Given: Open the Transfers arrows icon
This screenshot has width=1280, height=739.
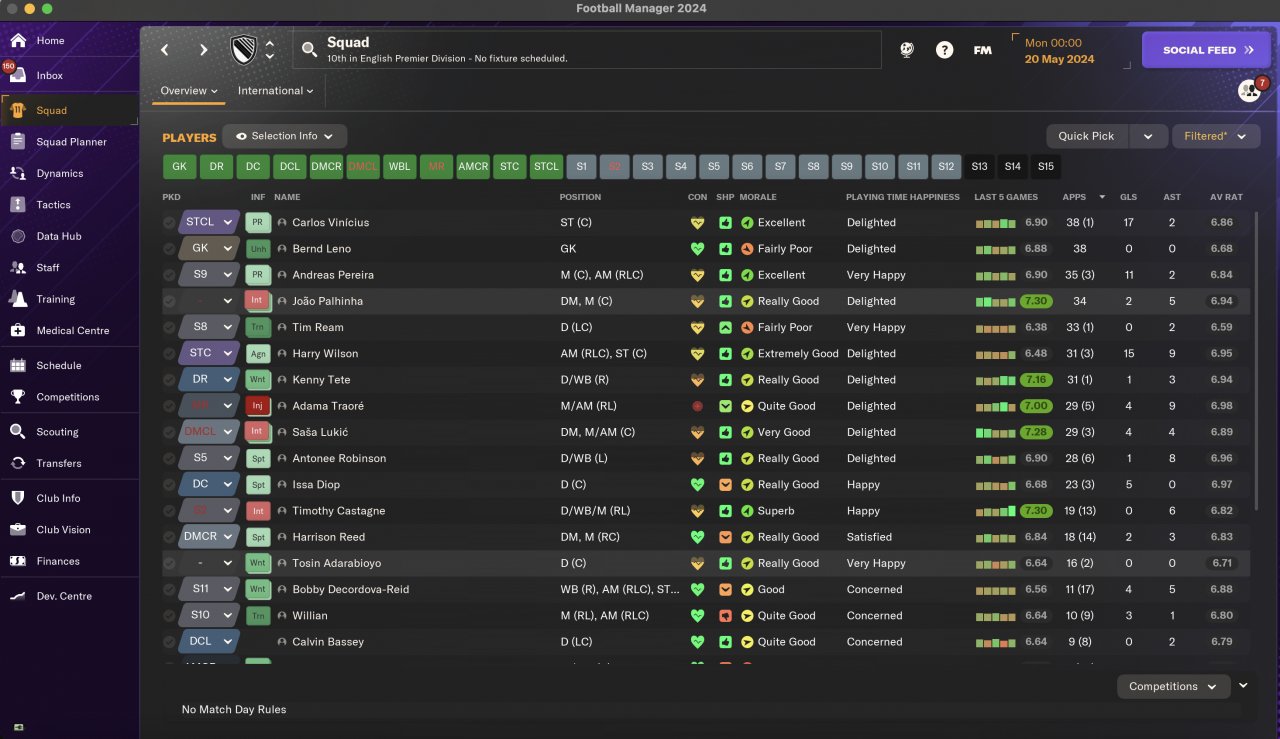Looking at the screenshot, I should pos(18,464).
